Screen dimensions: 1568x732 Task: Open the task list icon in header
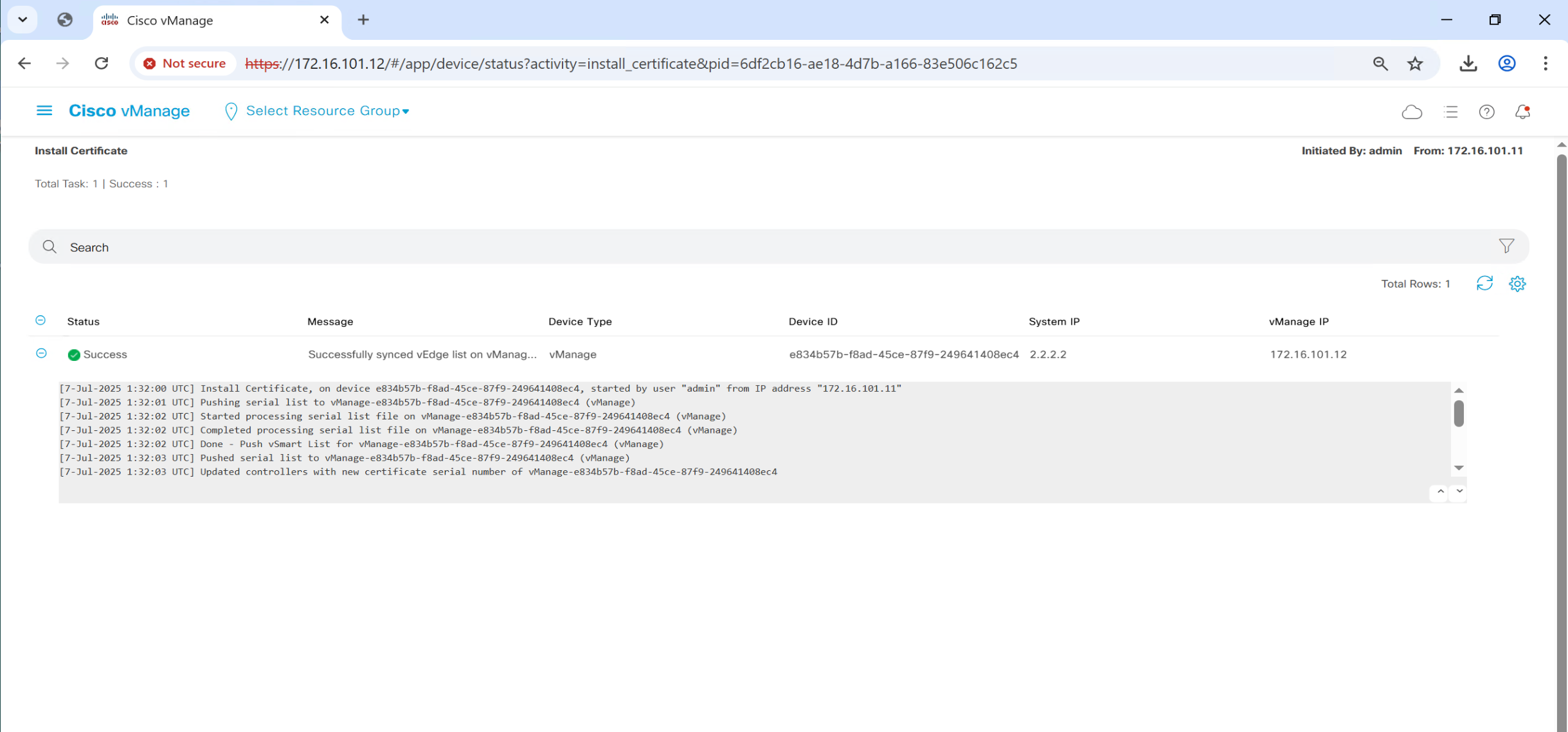[x=1450, y=112]
